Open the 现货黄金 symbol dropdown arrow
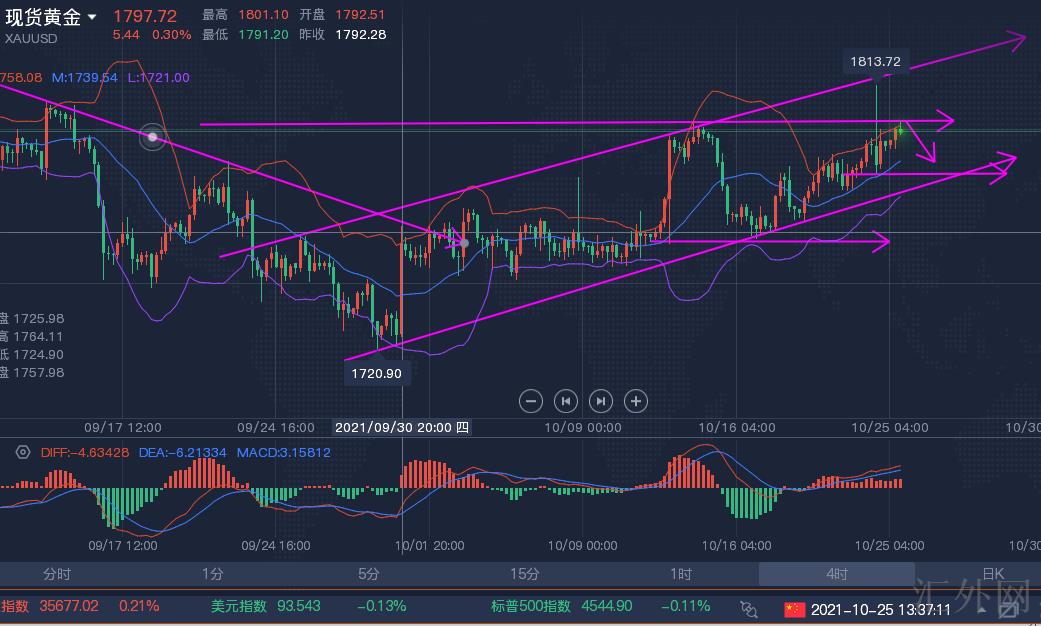The width and height of the screenshot is (1041, 626). [93, 17]
